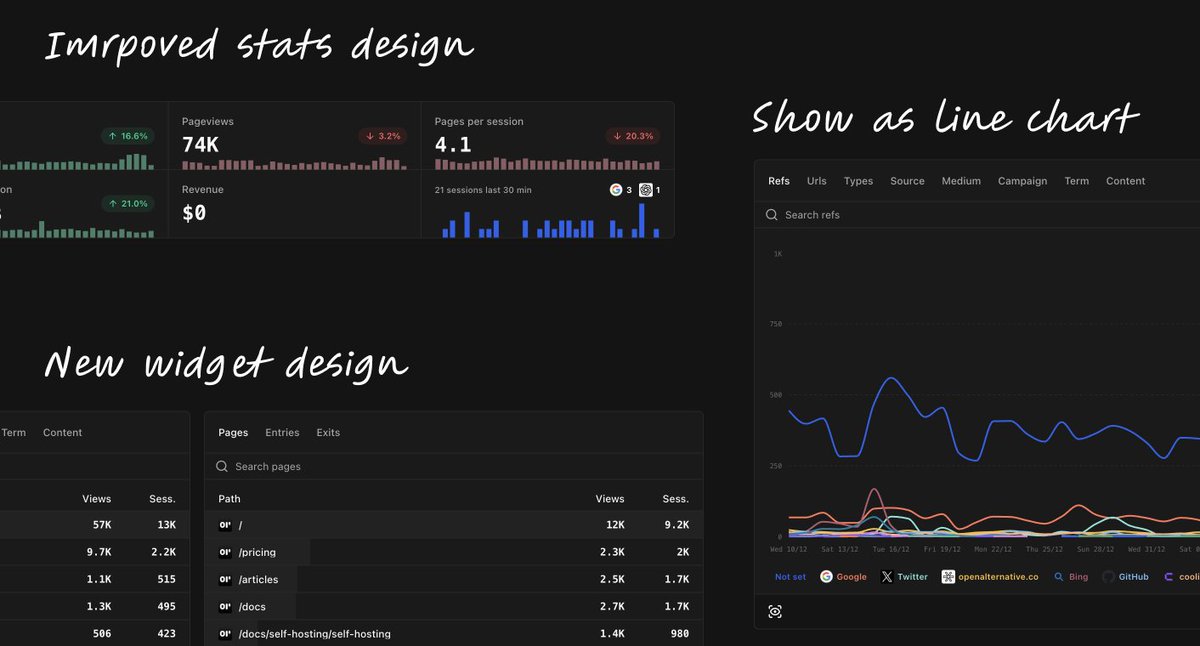The height and width of the screenshot is (646, 1200).
Task: Select the Content tab in the left table widget
Action: click(x=62, y=433)
